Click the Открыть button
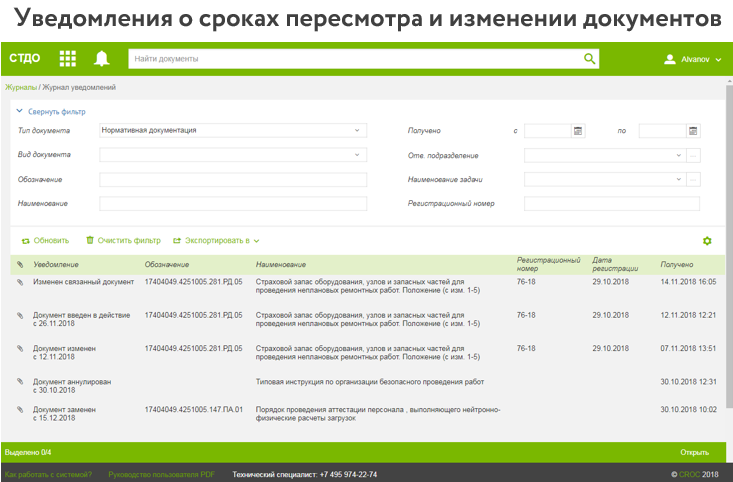 pyautogui.click(x=694, y=453)
